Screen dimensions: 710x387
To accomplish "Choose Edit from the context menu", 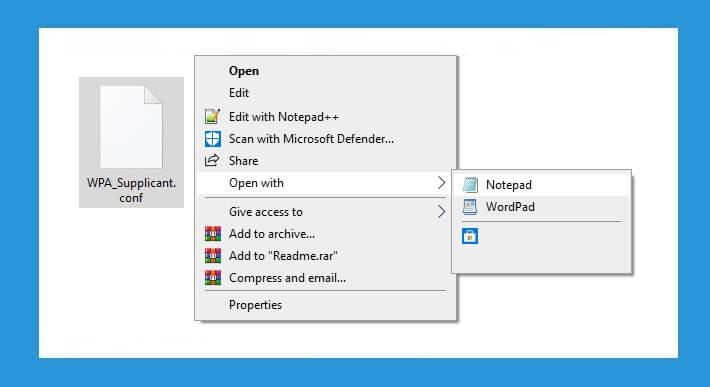I will pos(325,93).
